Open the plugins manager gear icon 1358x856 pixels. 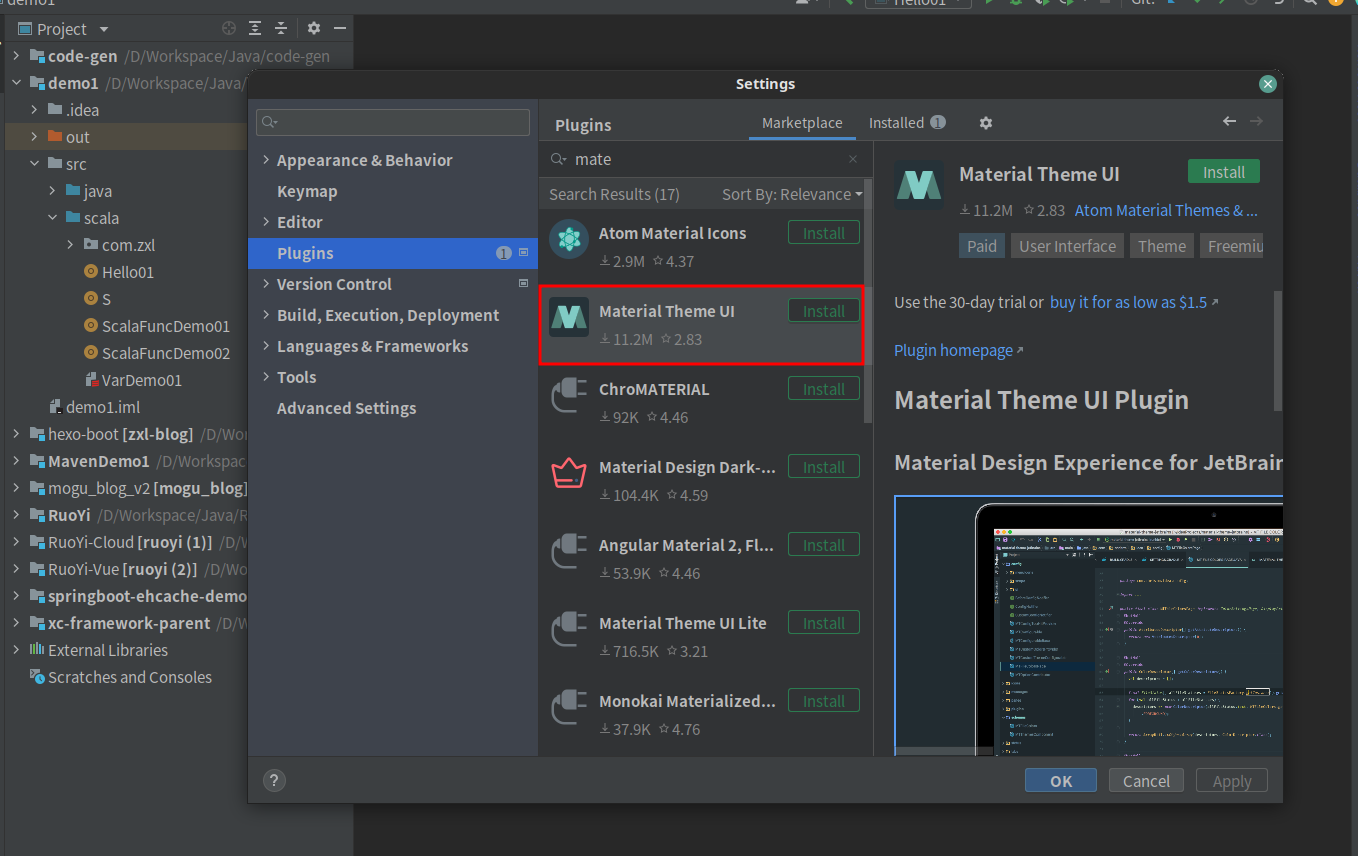point(986,122)
